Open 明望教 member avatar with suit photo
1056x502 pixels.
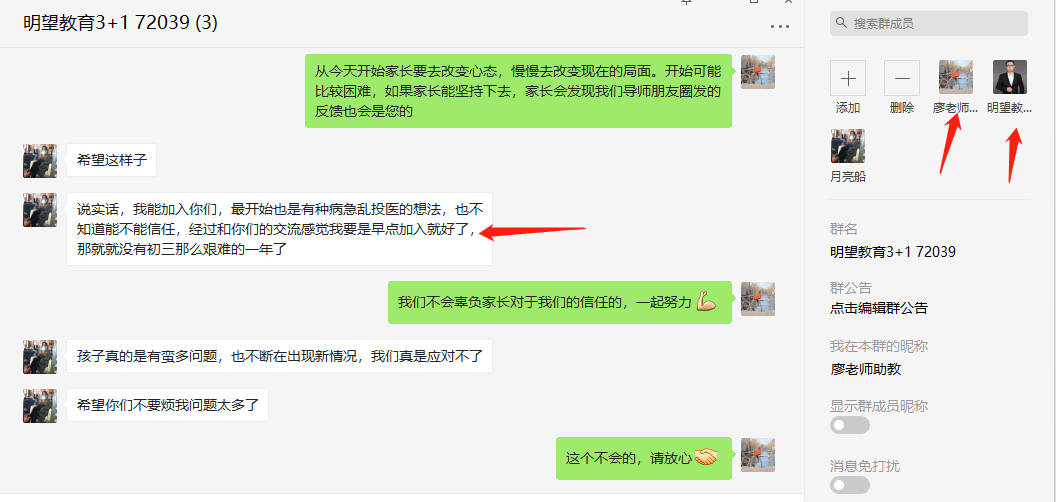pyautogui.click(x=1010, y=77)
